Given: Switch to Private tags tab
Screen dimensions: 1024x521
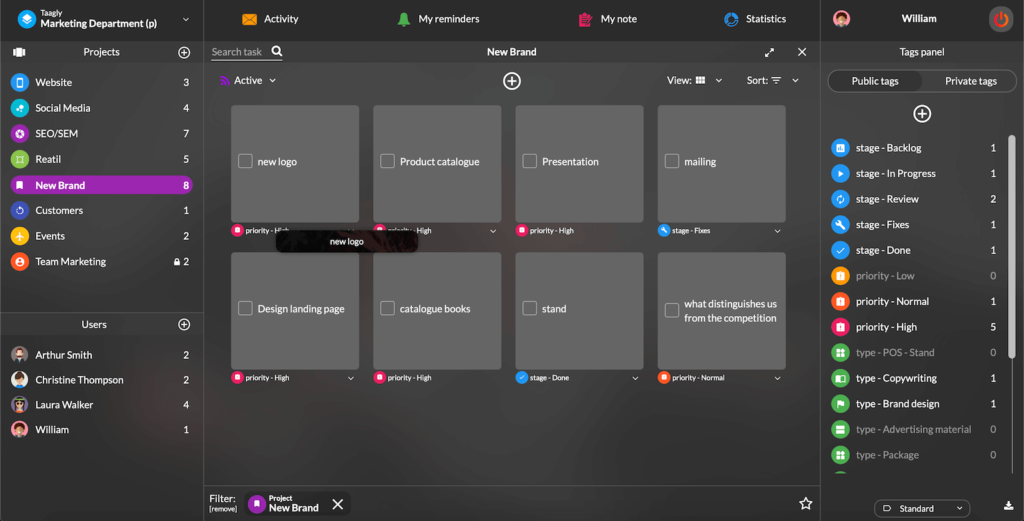Looking at the screenshot, I should click(x=970, y=81).
